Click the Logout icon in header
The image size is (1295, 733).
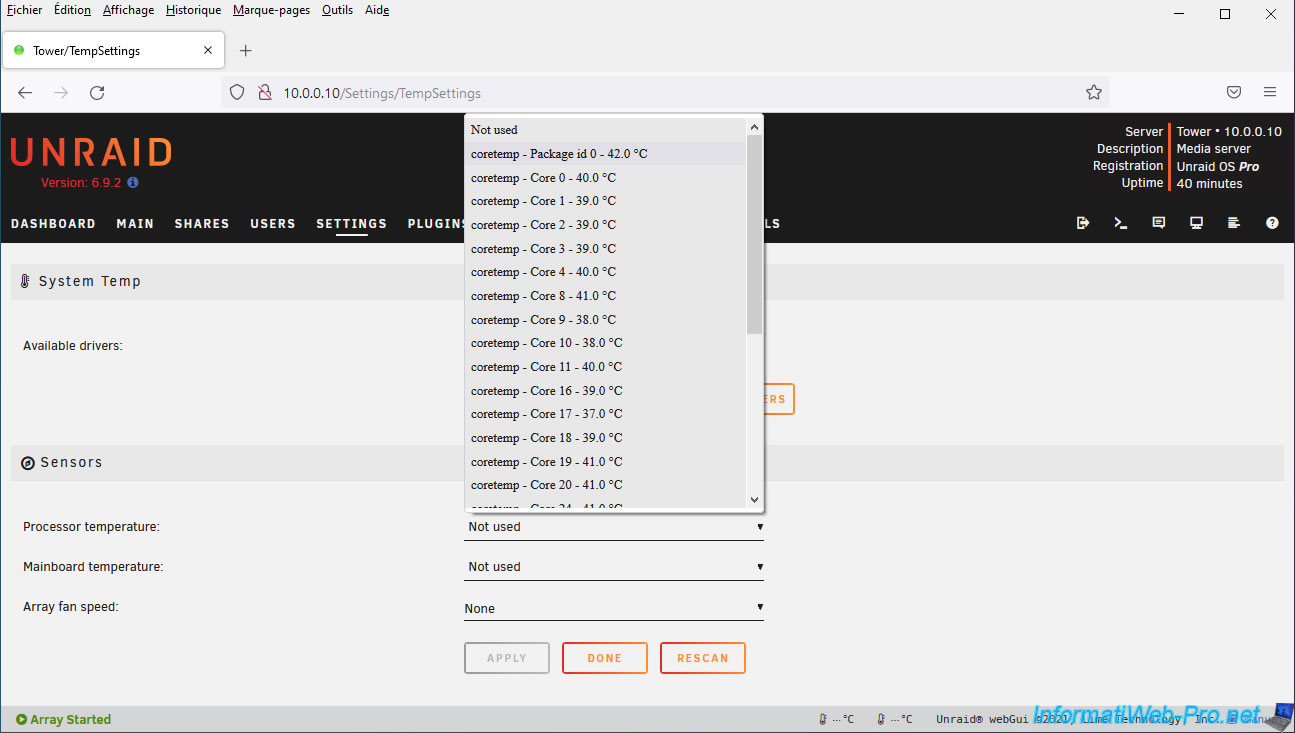pos(1082,223)
